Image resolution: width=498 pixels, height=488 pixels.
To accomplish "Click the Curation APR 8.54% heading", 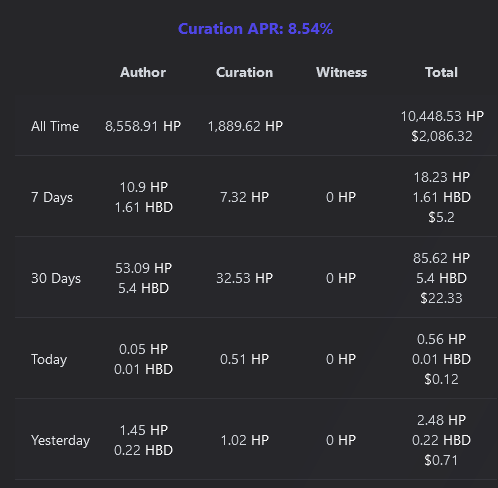I will pyautogui.click(x=255, y=29).
